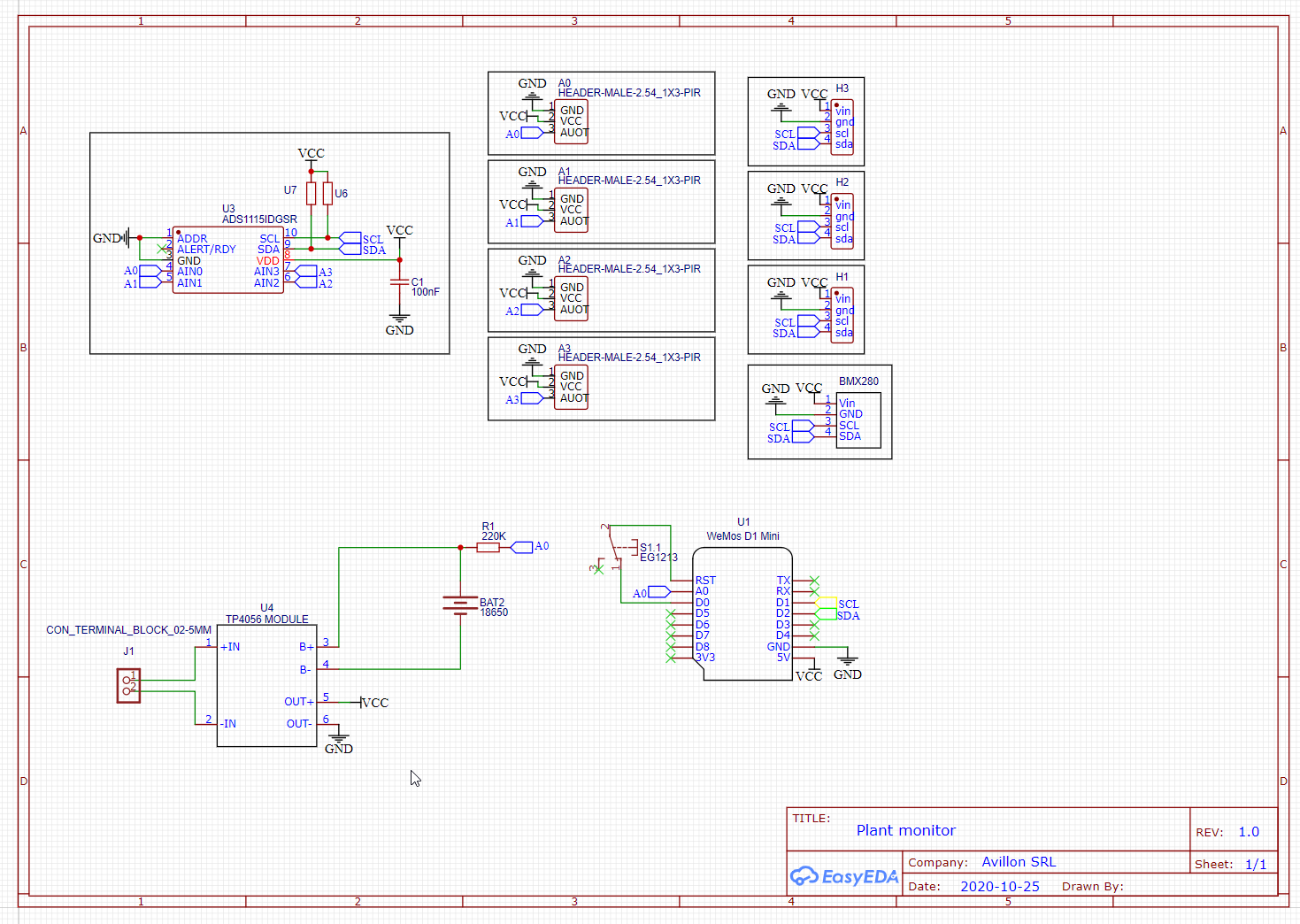Click the date value '2020-10-25'
1300x924 pixels.
click(1000, 886)
